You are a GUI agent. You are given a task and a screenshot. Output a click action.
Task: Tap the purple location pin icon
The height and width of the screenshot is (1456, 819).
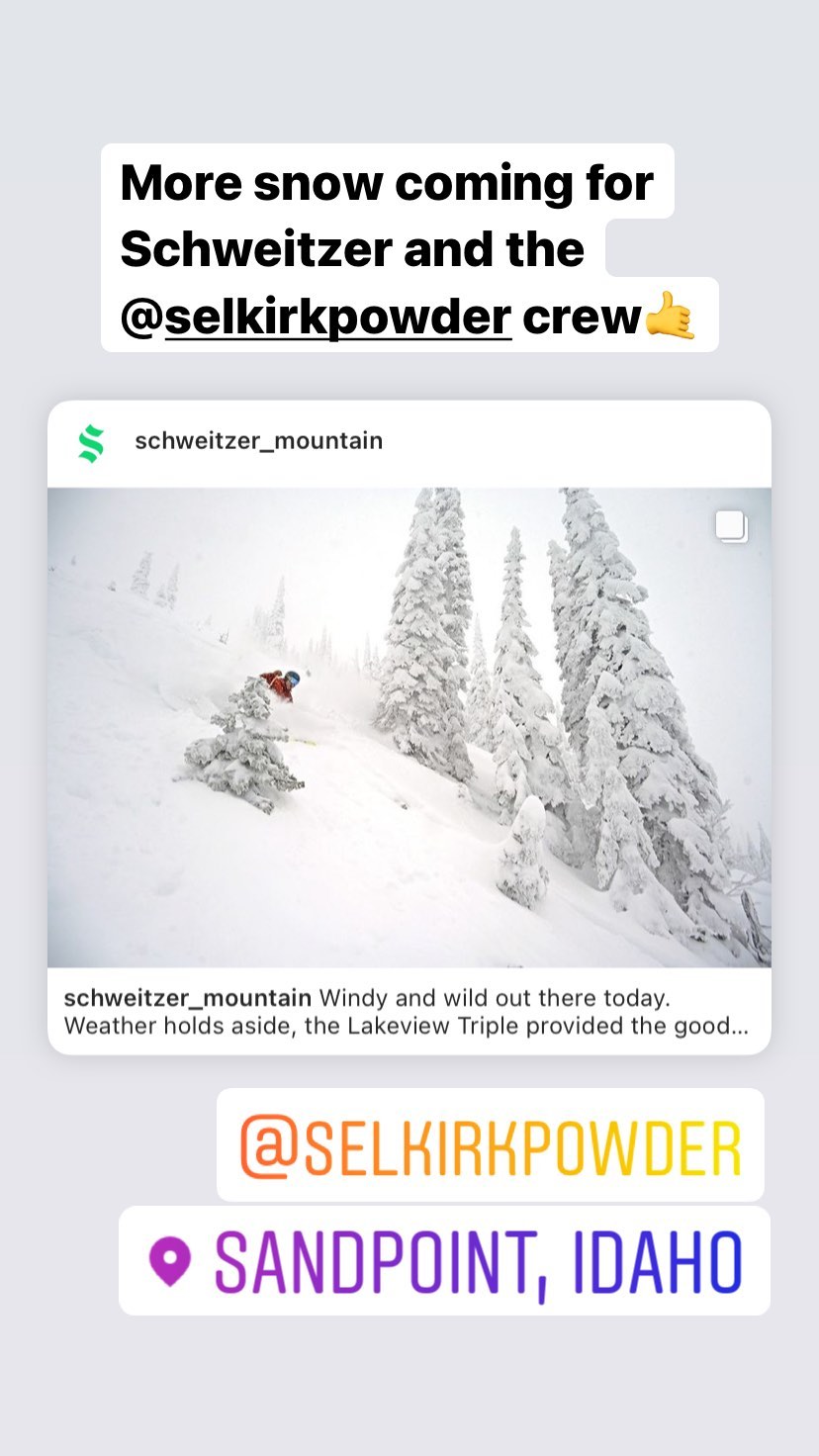tap(169, 1262)
